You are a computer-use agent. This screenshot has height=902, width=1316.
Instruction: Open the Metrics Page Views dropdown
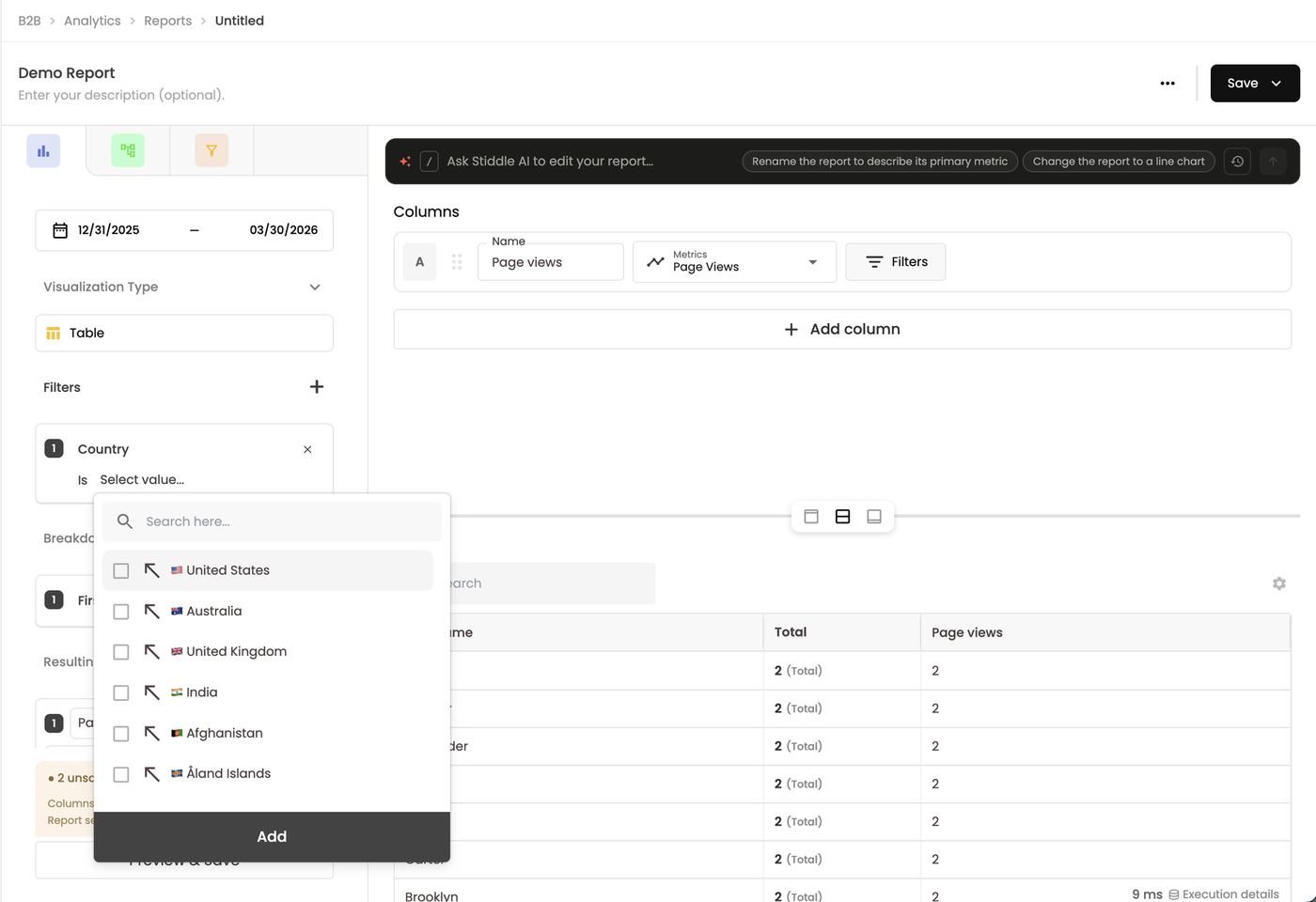click(735, 262)
